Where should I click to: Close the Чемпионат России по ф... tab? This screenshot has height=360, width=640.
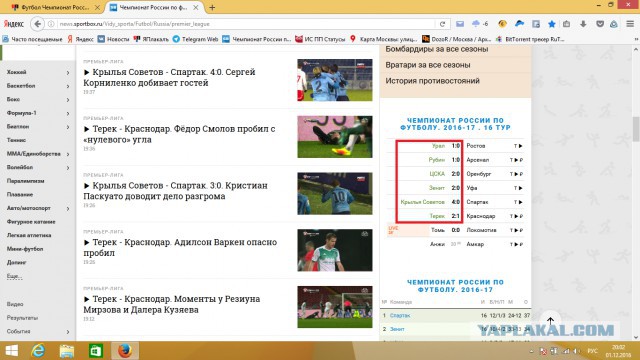[x=196, y=7]
